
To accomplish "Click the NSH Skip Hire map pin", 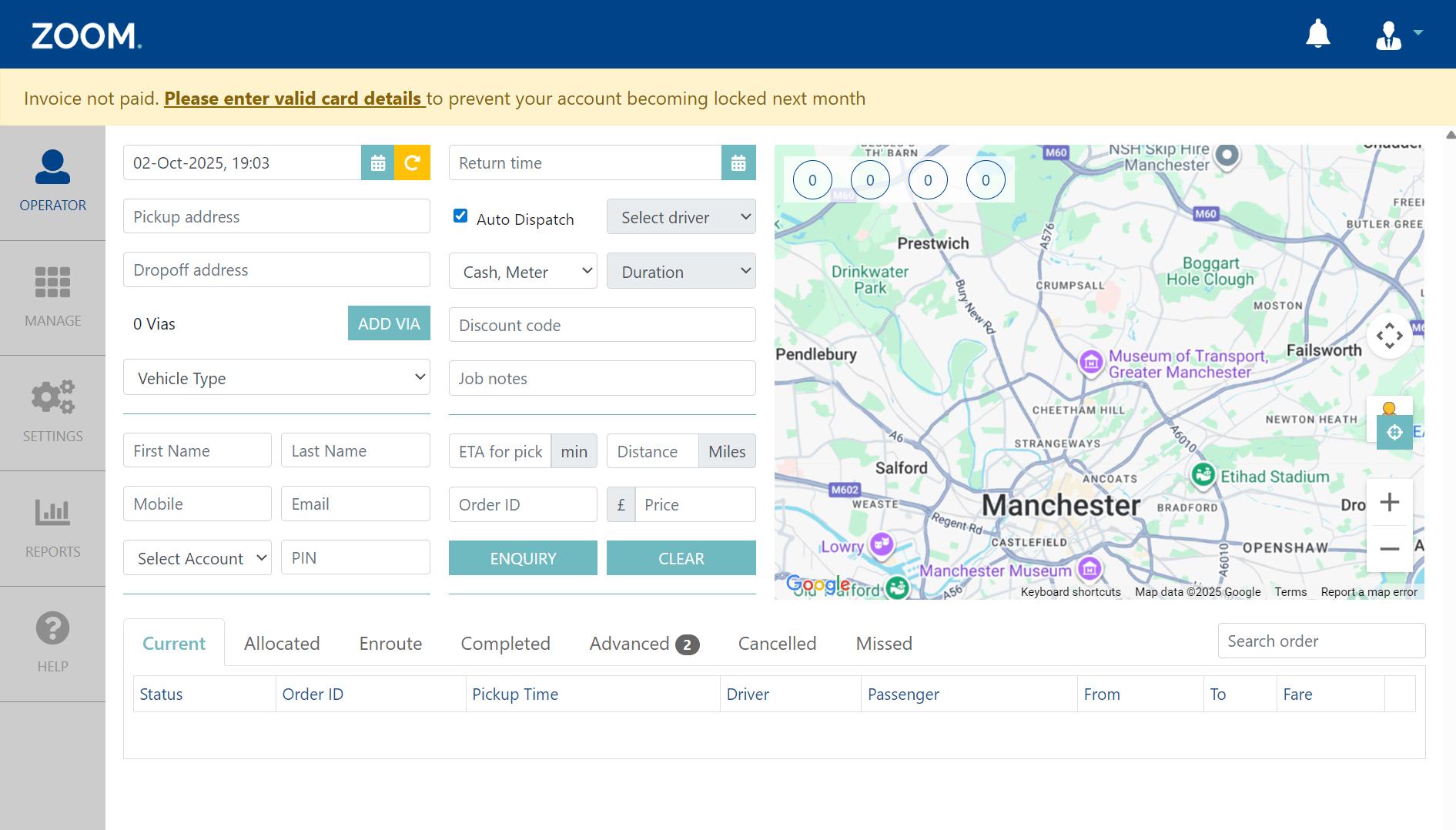I will [x=1227, y=156].
